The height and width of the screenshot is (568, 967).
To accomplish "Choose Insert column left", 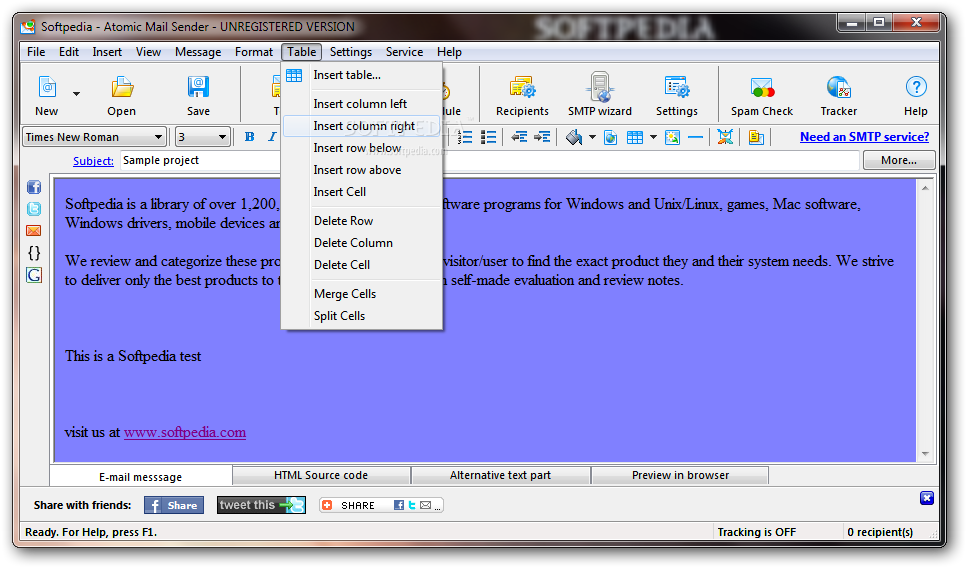I will [362, 104].
